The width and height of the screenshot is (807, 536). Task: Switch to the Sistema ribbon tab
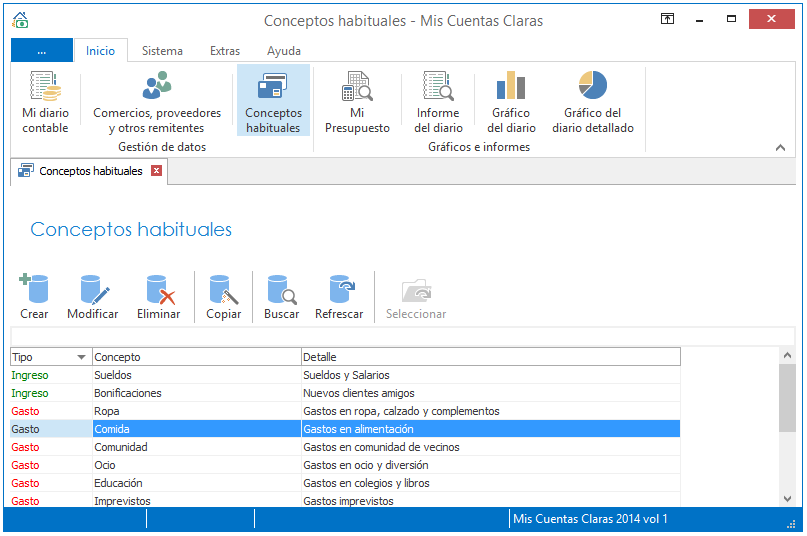pos(162,50)
